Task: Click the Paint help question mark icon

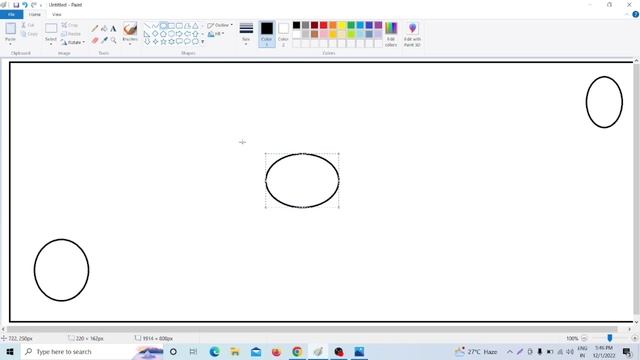Action: [x=636, y=14]
